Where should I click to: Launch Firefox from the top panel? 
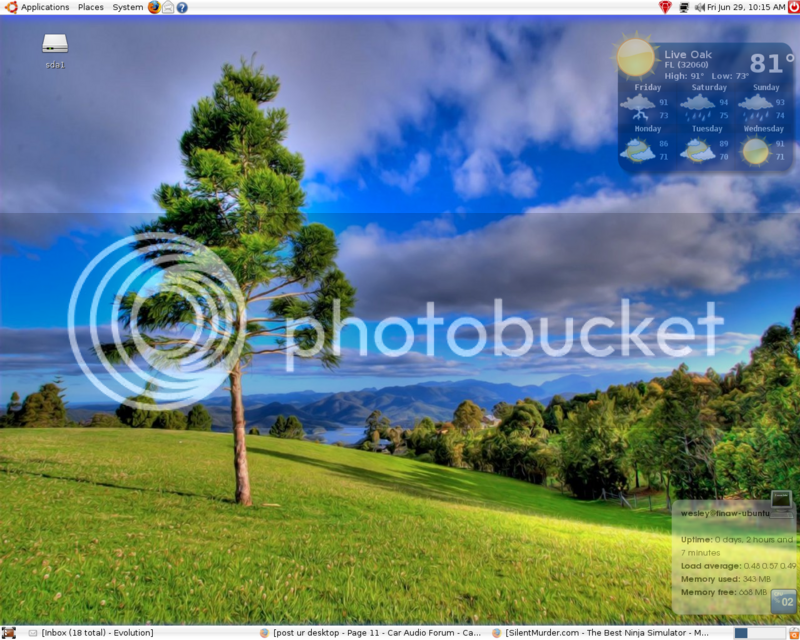point(154,7)
